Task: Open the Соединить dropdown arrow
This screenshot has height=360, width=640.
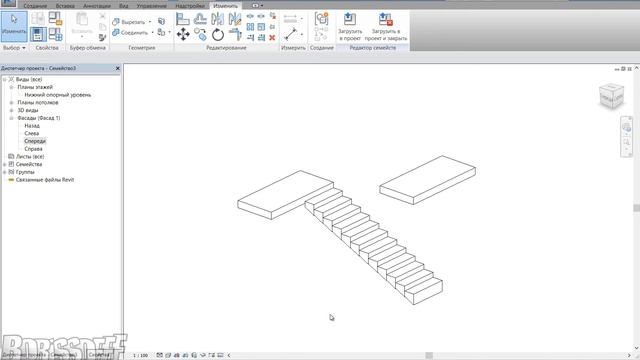Action: click(x=153, y=33)
